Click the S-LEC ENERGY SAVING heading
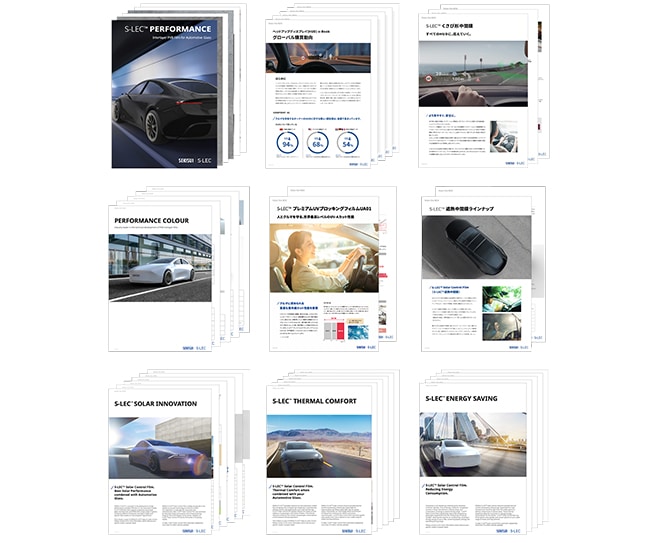Image resolution: width=660 pixels, height=543 pixels. [461, 399]
